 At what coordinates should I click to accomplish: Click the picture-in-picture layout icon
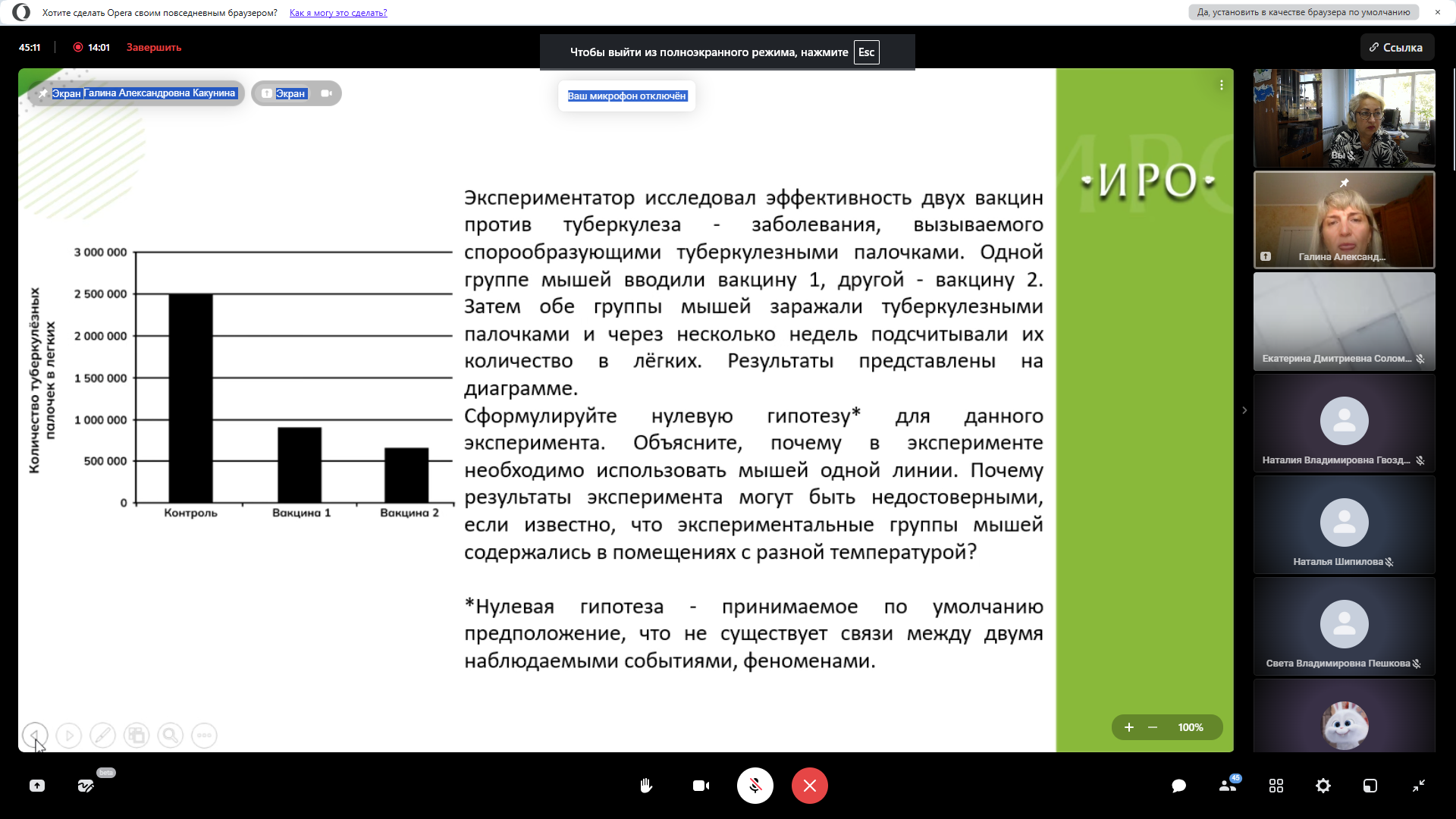(1370, 786)
